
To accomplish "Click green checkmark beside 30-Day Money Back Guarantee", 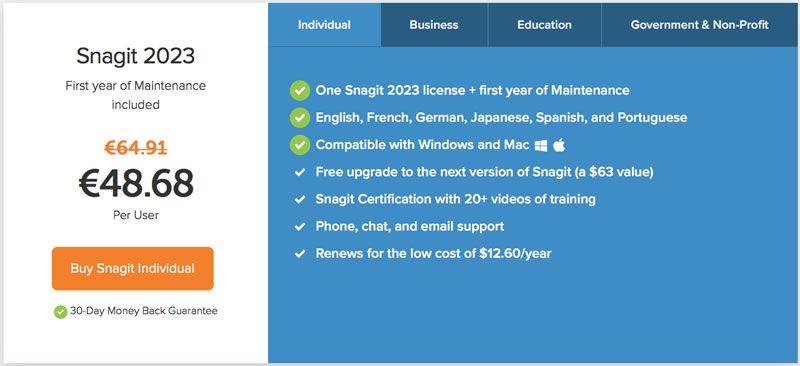I will 60,311.
